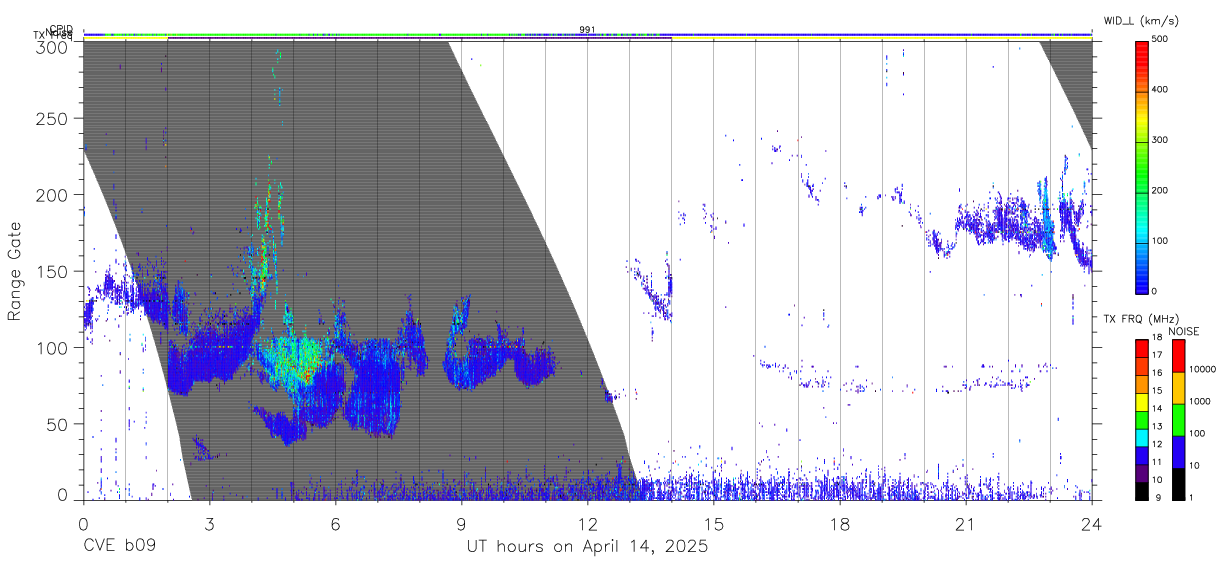Click the '150' range gate tick label
The height and width of the screenshot is (567, 1228).
coord(53,271)
